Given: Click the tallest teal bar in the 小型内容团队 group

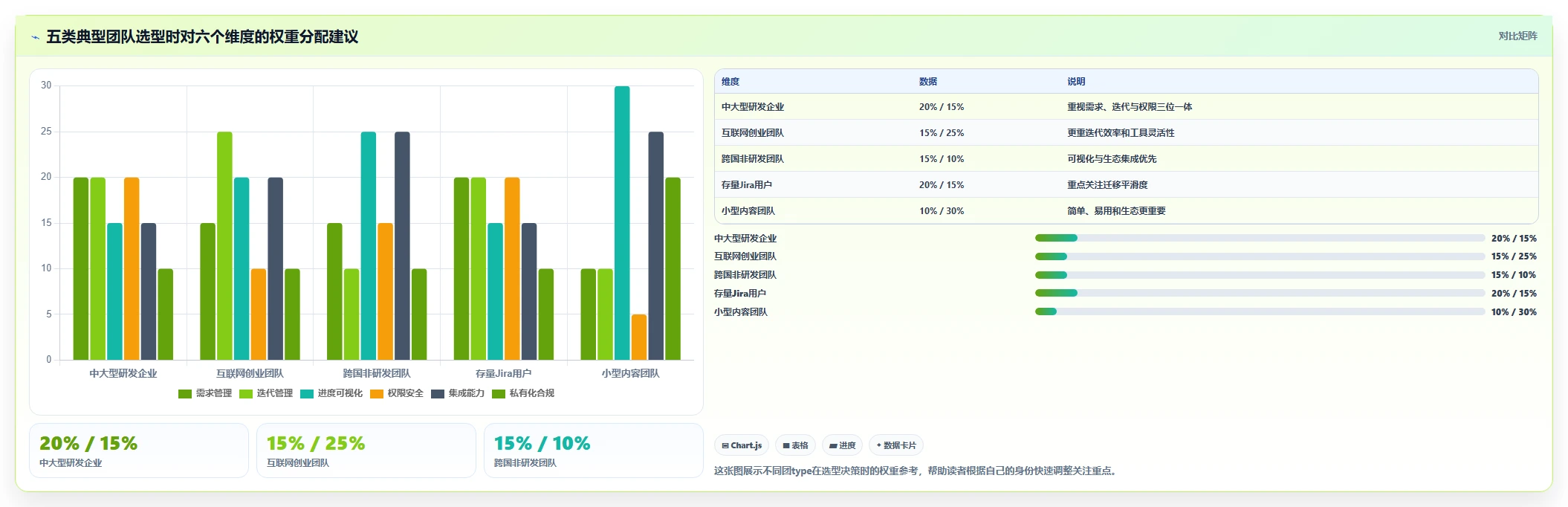Looking at the screenshot, I should (622, 223).
